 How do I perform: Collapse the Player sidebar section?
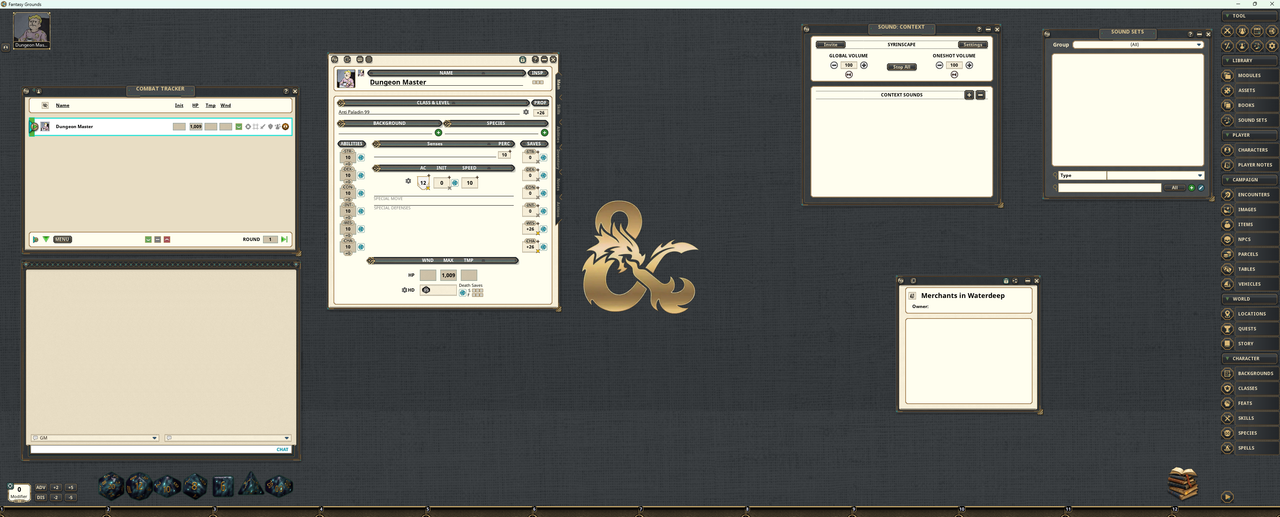coord(1250,135)
